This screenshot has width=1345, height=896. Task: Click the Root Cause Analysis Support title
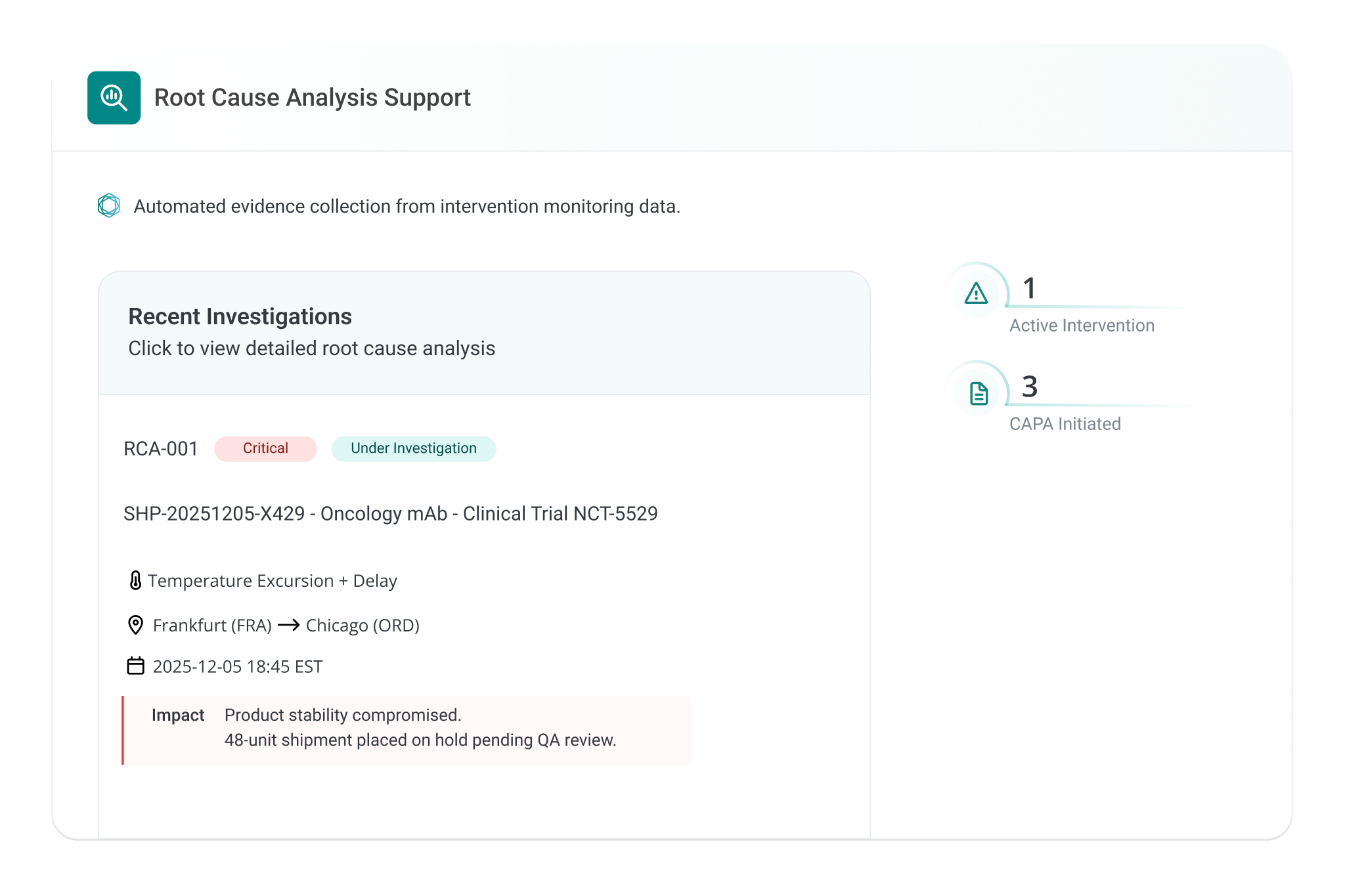(x=312, y=98)
